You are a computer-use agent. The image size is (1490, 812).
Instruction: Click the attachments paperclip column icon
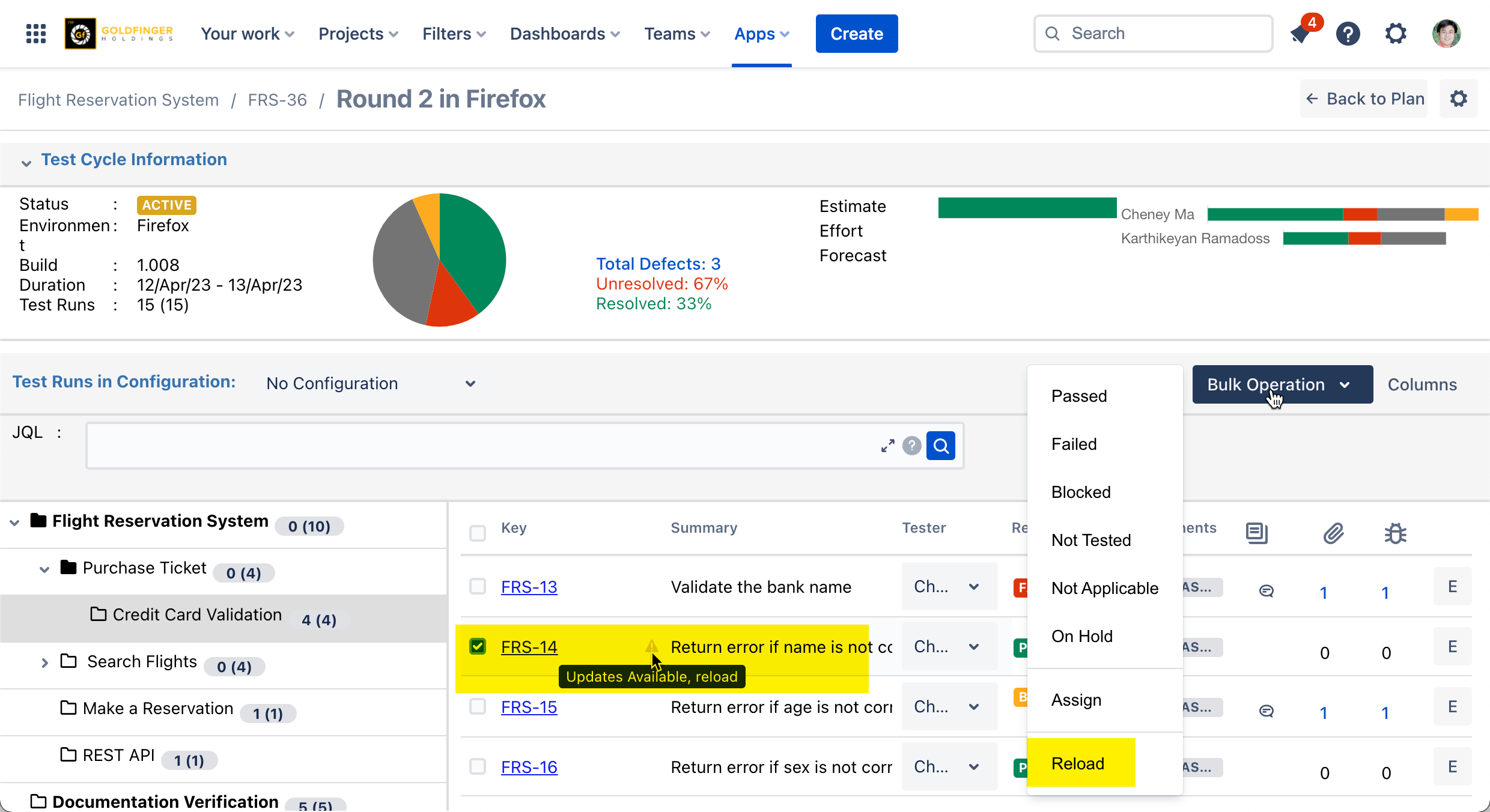pyautogui.click(x=1333, y=533)
